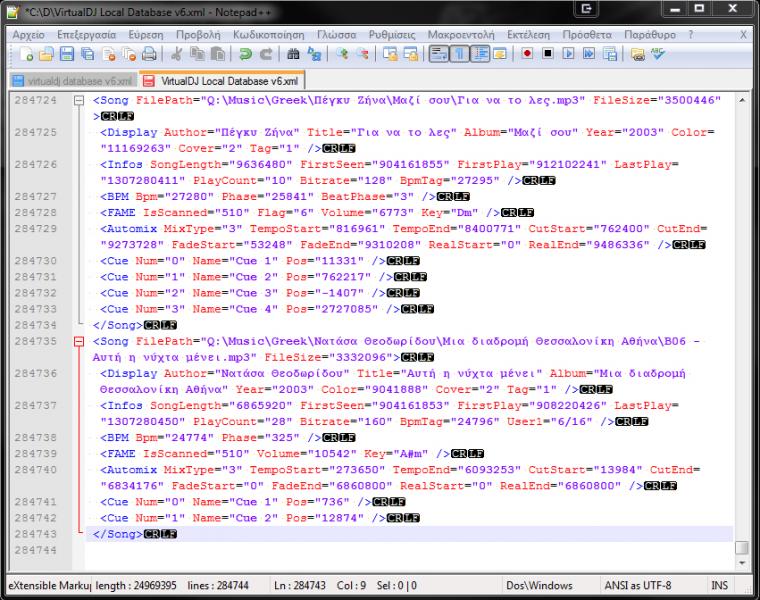Run the ABC spell check icon

pyautogui.click(x=658, y=54)
